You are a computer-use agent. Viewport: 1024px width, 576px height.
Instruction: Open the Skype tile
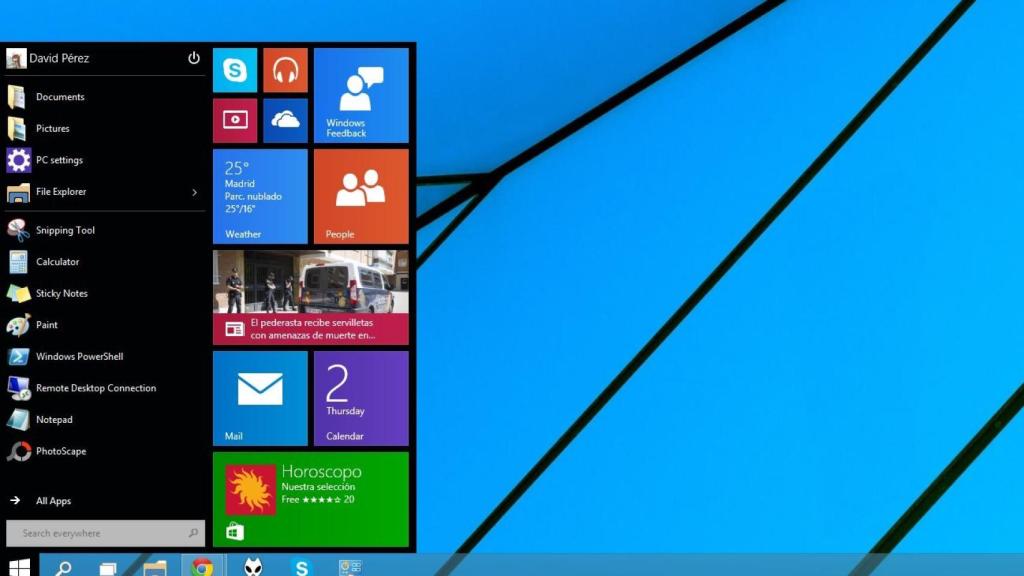pyautogui.click(x=235, y=70)
